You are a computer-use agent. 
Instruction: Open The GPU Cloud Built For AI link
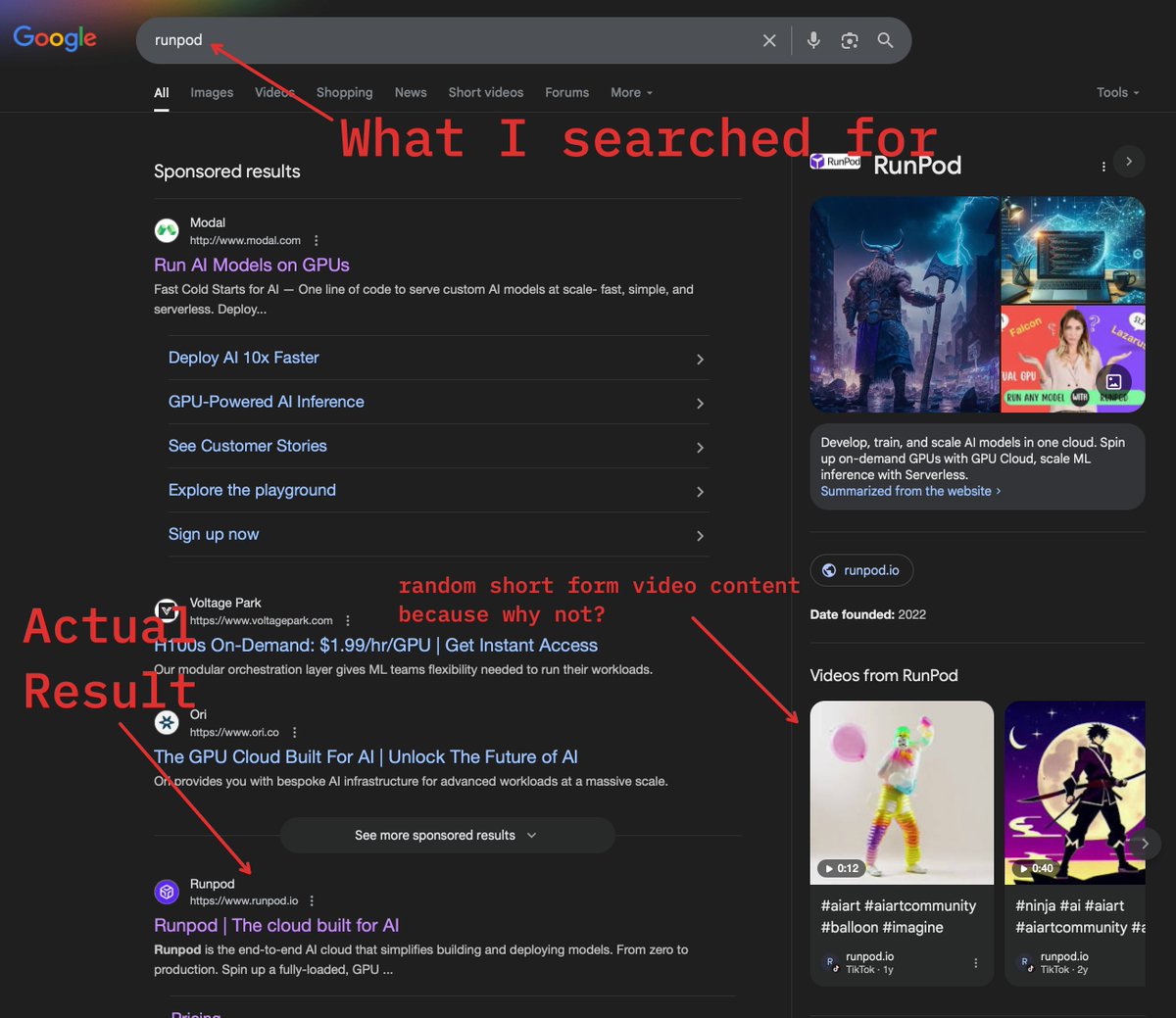[x=366, y=756]
